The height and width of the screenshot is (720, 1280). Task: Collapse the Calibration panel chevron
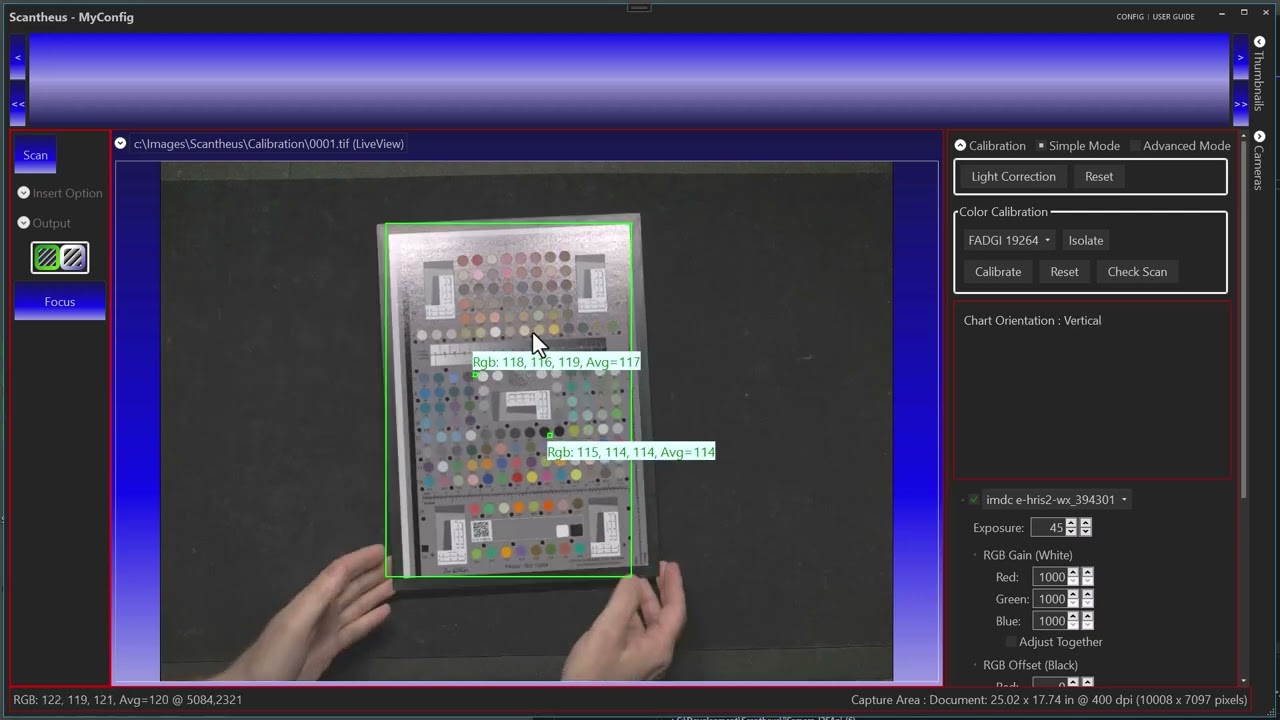click(x=960, y=145)
